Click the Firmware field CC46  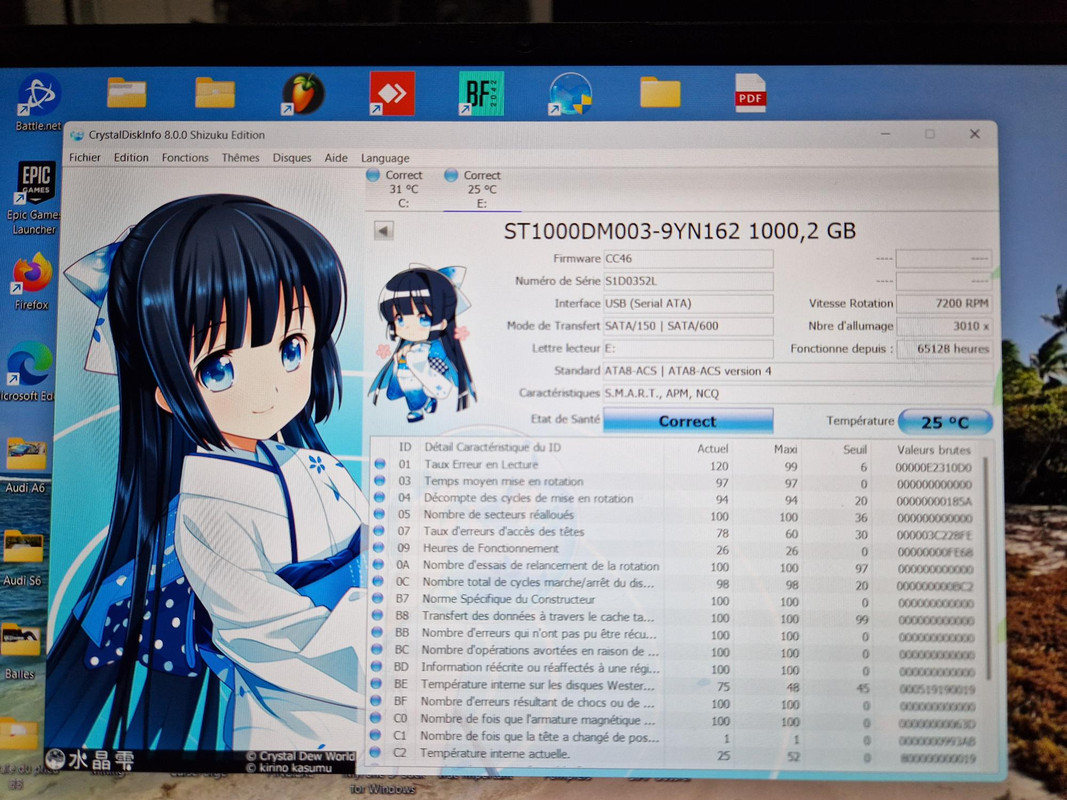coord(688,259)
